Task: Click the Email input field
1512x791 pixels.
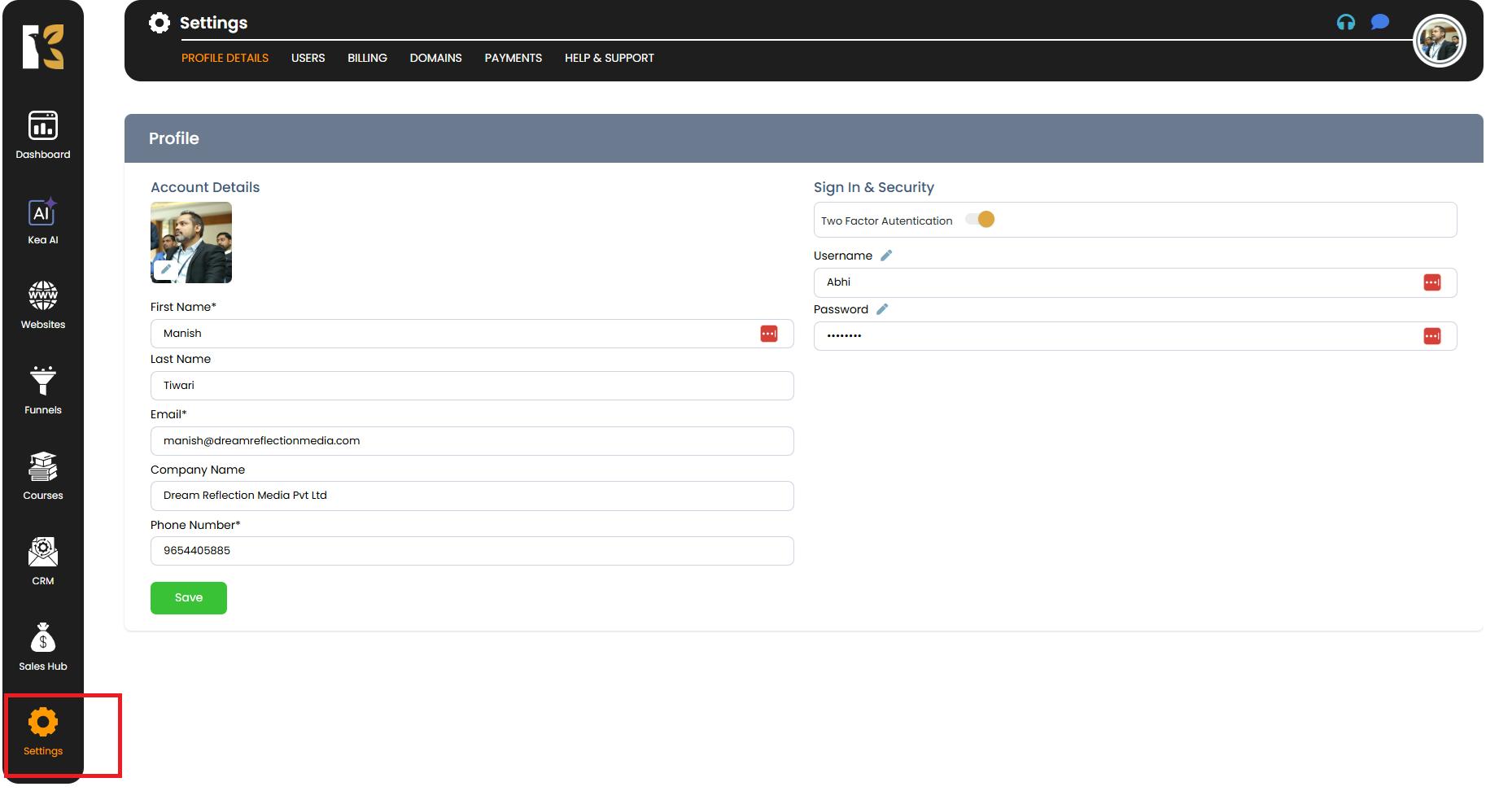Action: [x=472, y=441]
